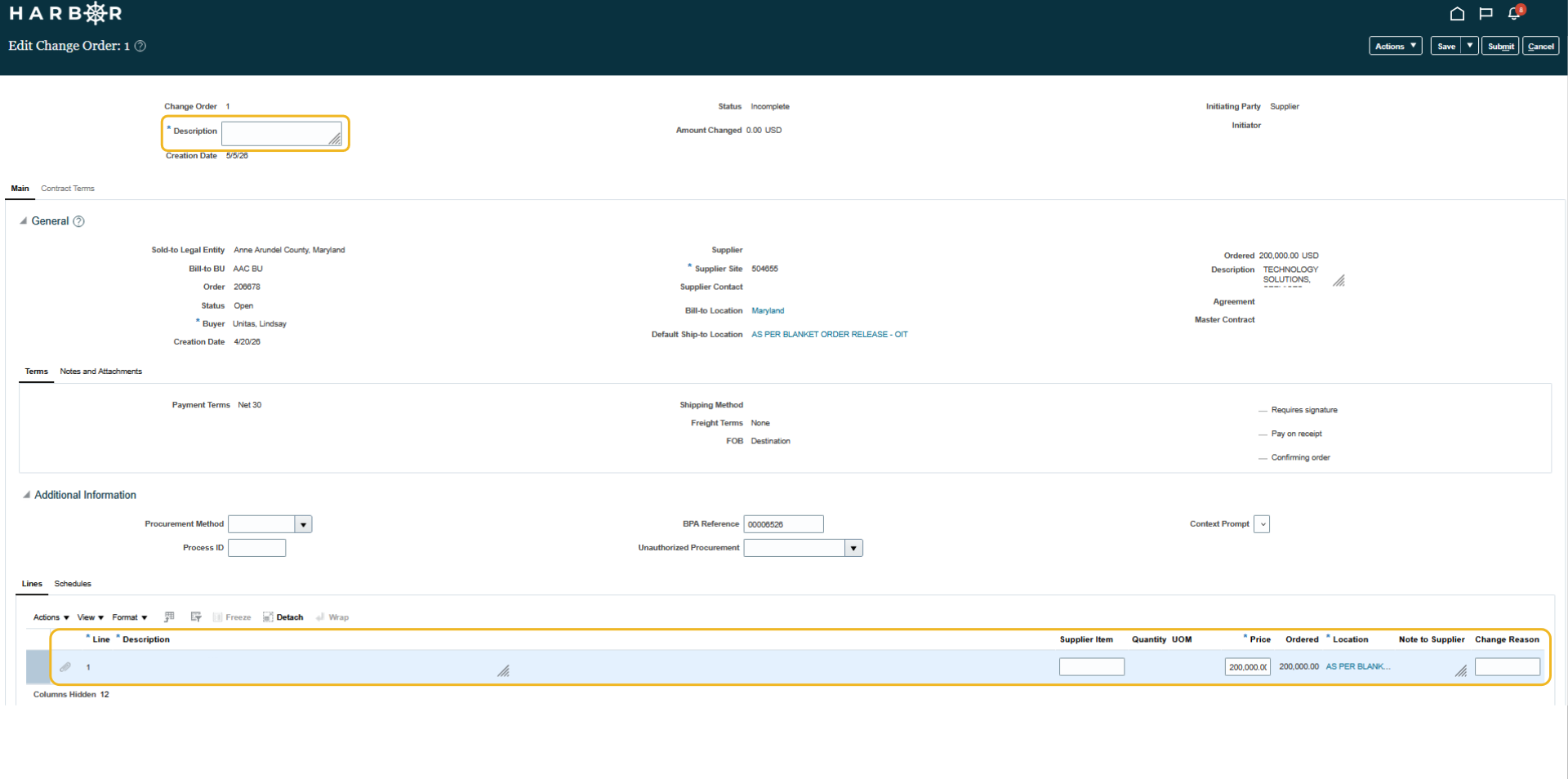Click the Supplier Item column header

tap(1086, 640)
